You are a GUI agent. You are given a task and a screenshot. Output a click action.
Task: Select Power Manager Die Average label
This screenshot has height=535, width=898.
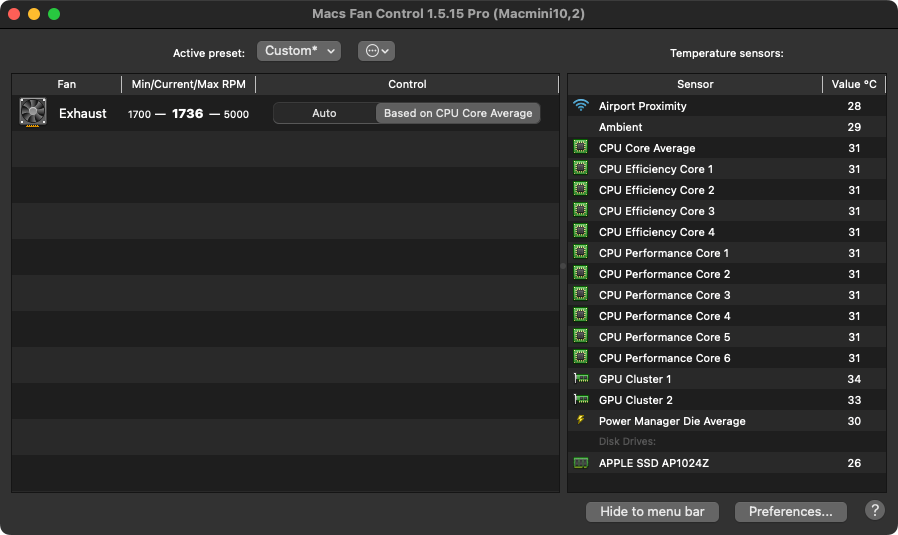pos(672,421)
